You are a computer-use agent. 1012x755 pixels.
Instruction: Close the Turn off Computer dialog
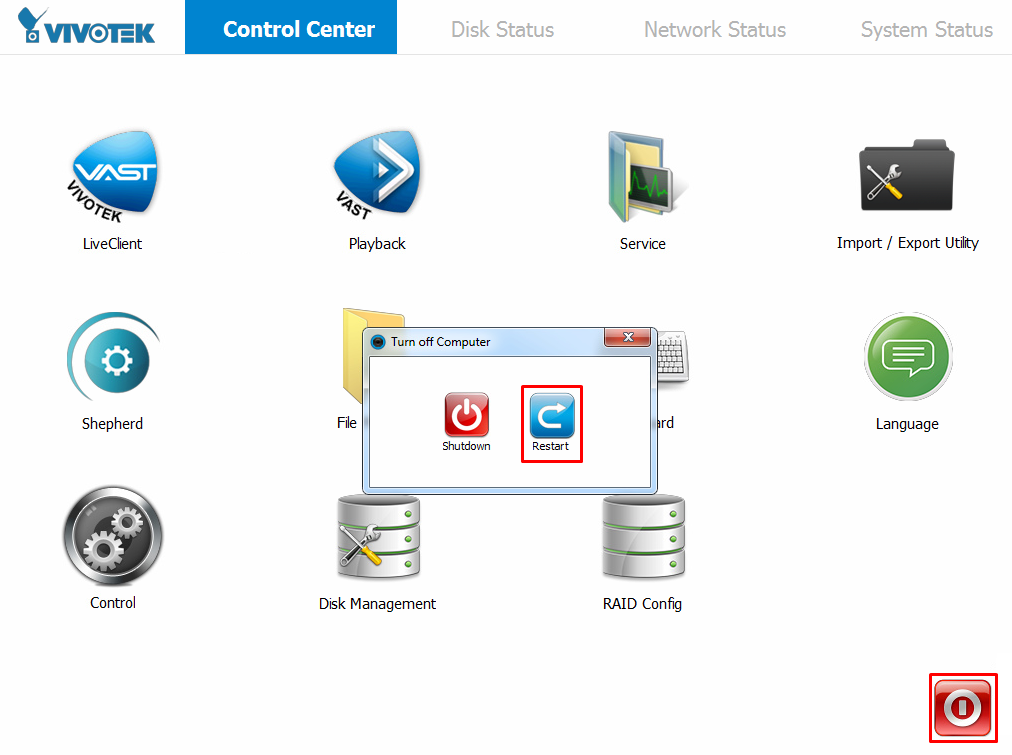point(627,337)
